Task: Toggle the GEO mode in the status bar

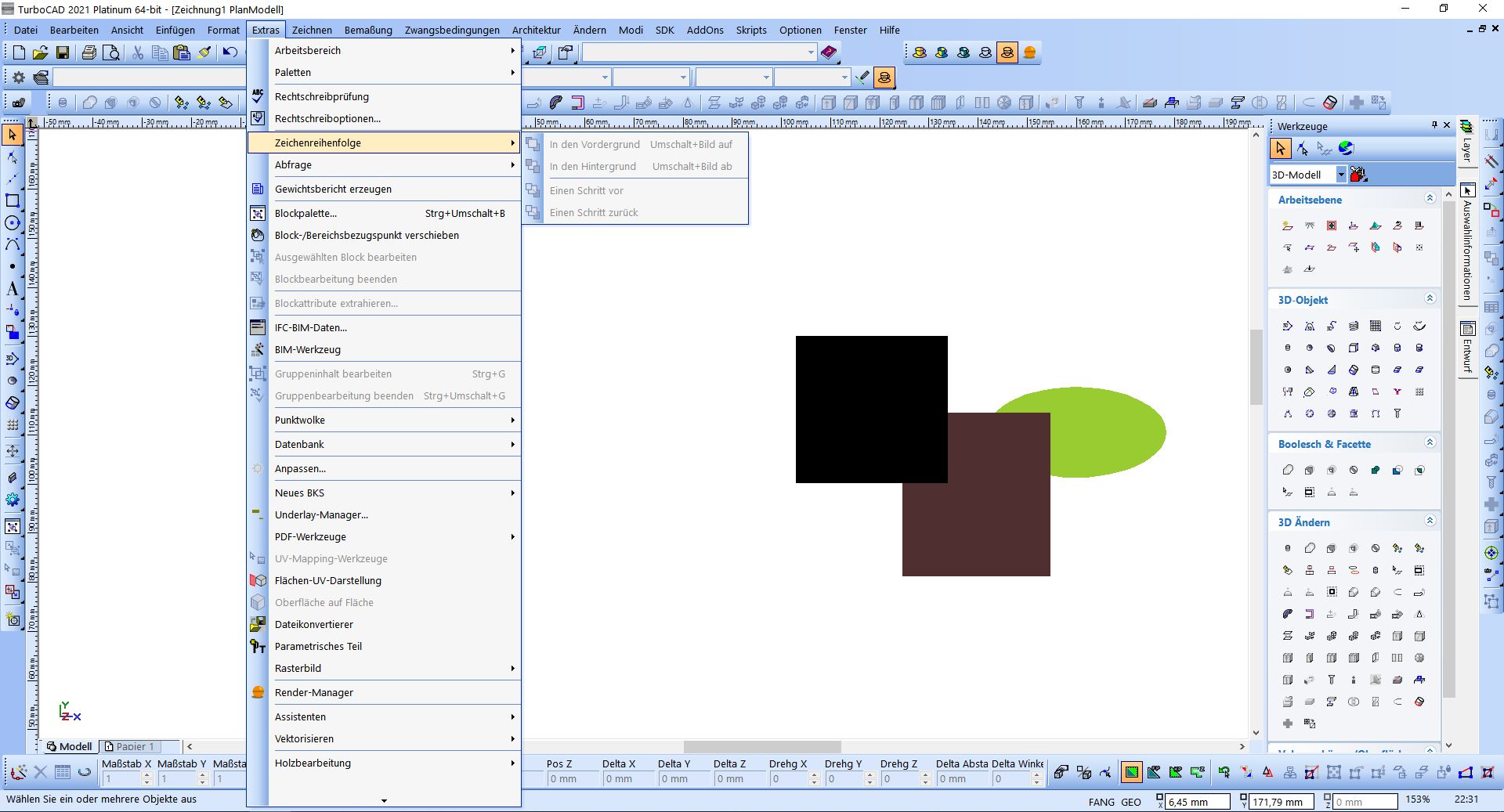Action: click(x=1131, y=802)
